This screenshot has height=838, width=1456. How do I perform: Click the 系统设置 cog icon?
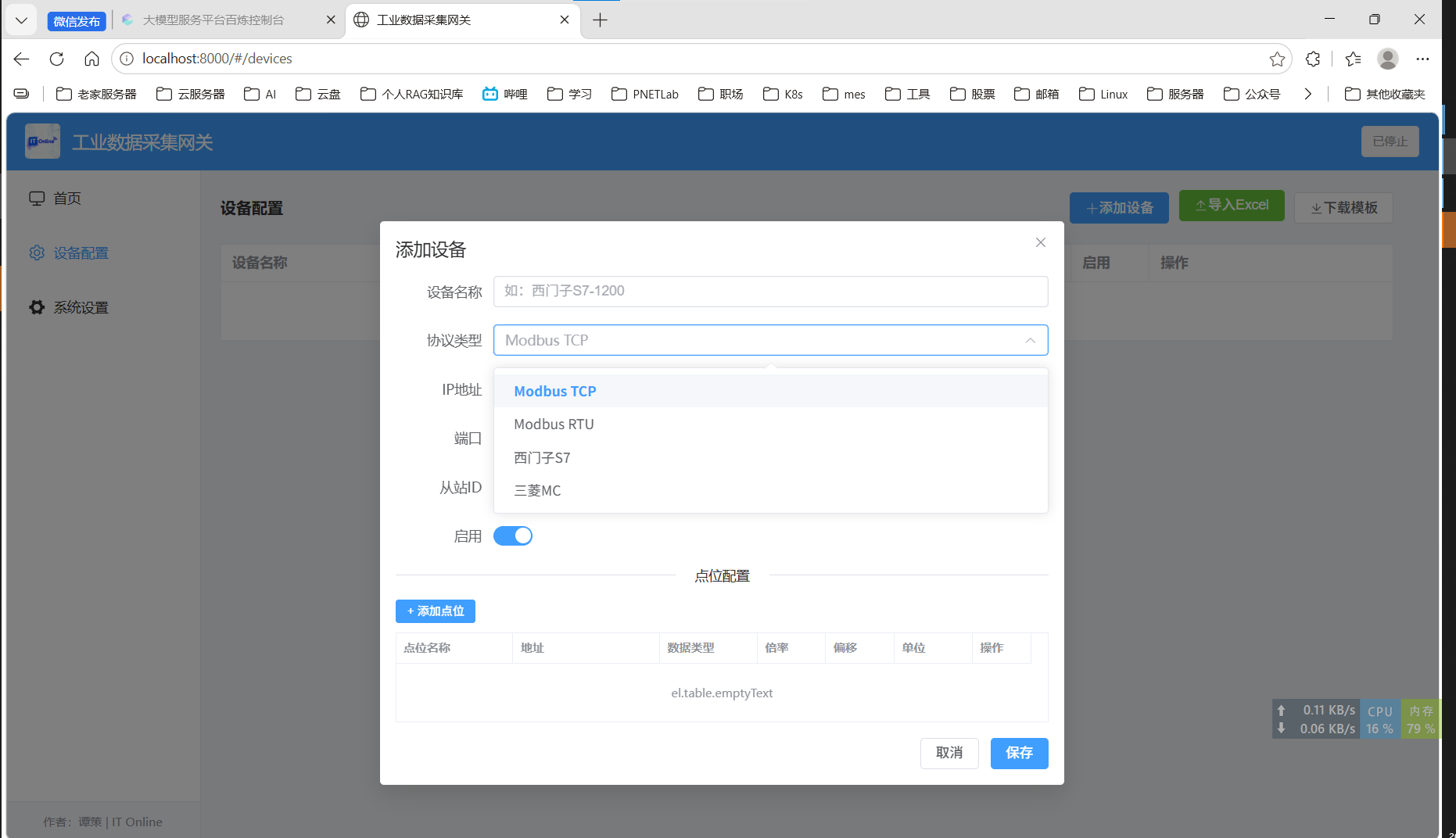pos(37,307)
